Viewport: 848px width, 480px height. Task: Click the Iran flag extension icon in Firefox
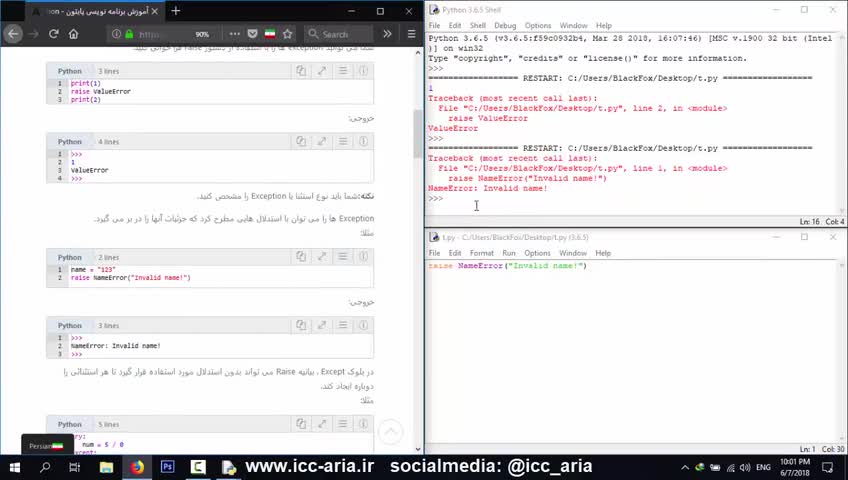coord(270,34)
